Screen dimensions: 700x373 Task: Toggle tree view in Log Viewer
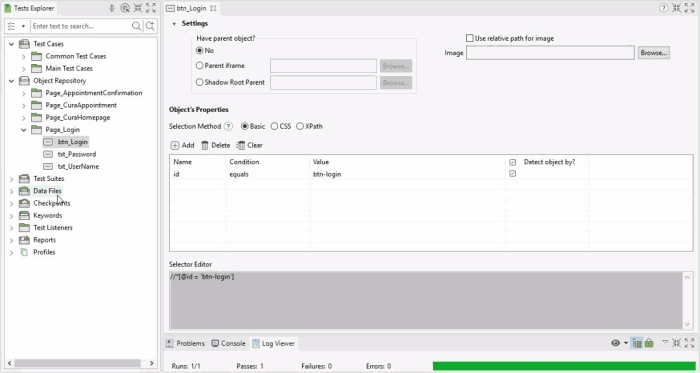[637, 343]
